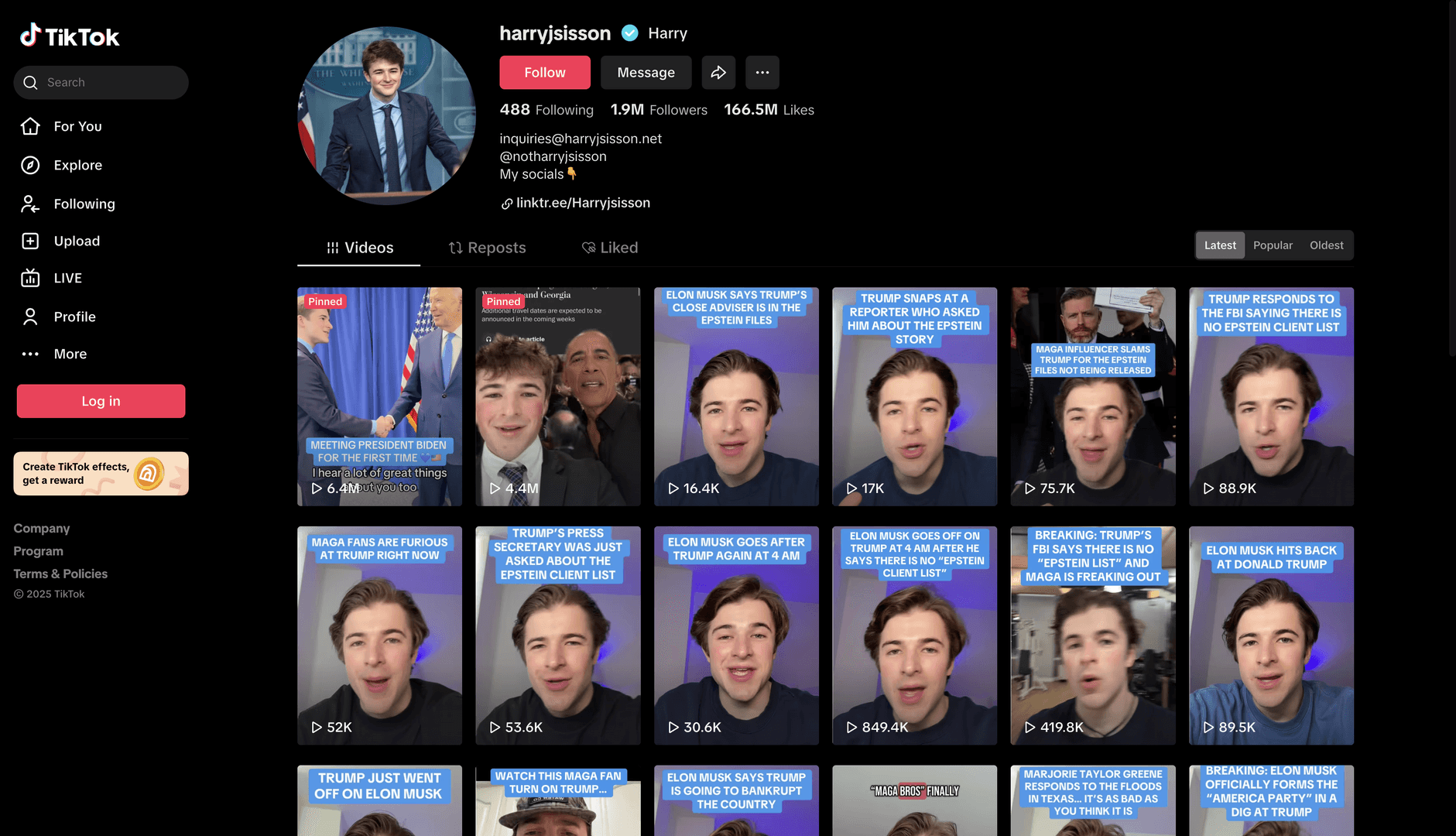Expand the Company footer section
This screenshot has height=836, width=1456.
(42, 528)
